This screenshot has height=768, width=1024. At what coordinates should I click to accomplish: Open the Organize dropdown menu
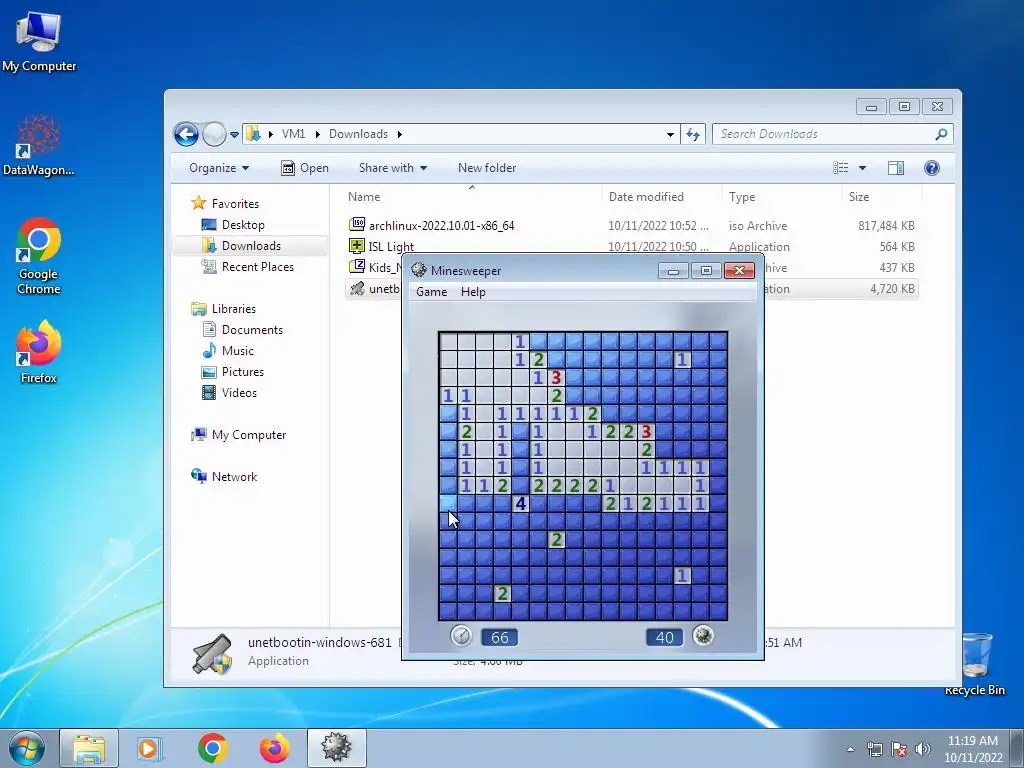219,168
